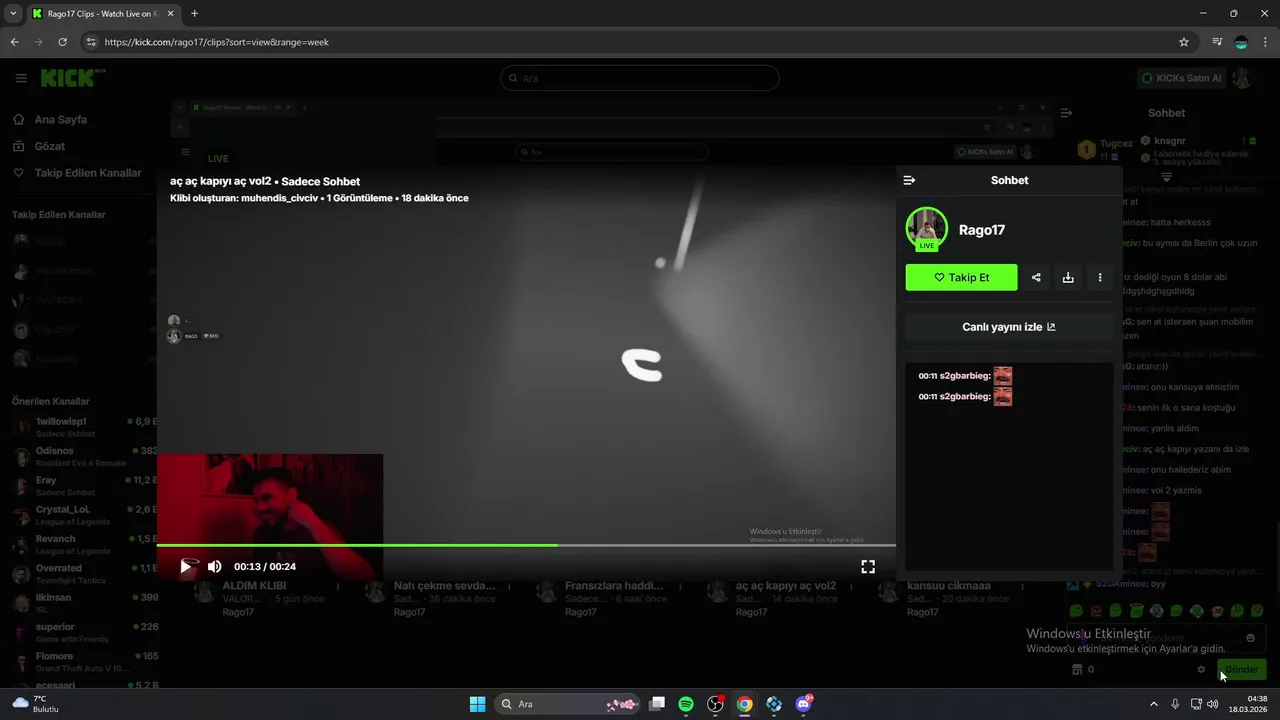Open OBS Studio from the taskbar
1280x720 pixels.
715,704
